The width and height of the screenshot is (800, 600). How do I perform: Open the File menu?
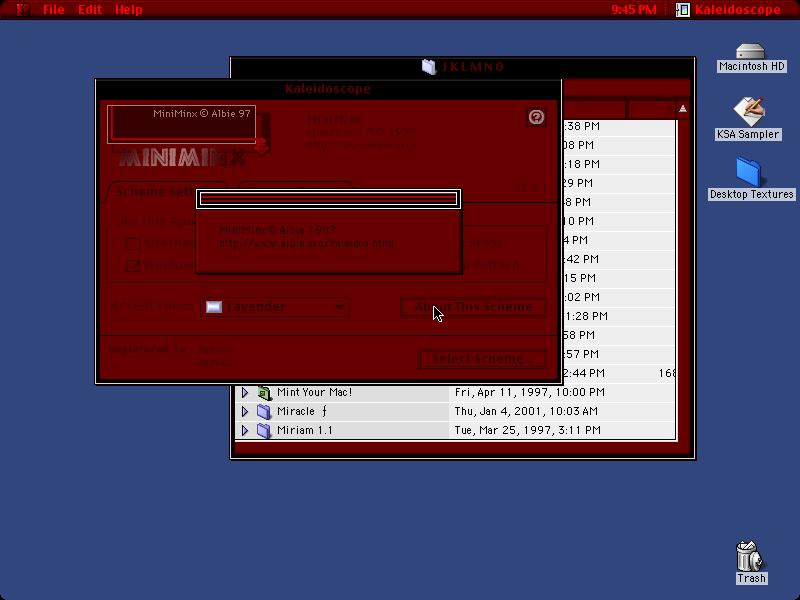54,10
